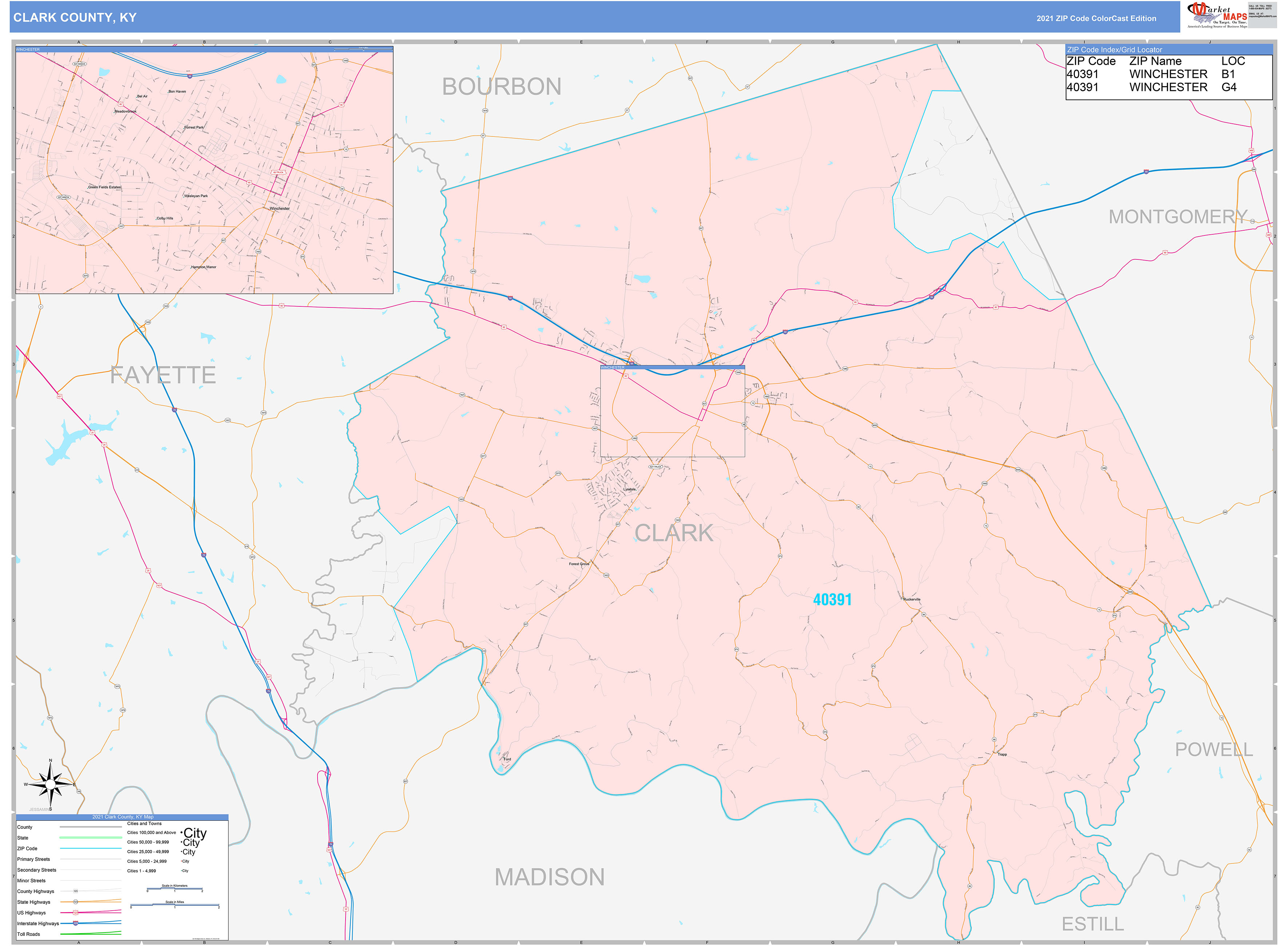Click the Interstate Highways line sample in legend
The image size is (1288, 946).
[91, 922]
